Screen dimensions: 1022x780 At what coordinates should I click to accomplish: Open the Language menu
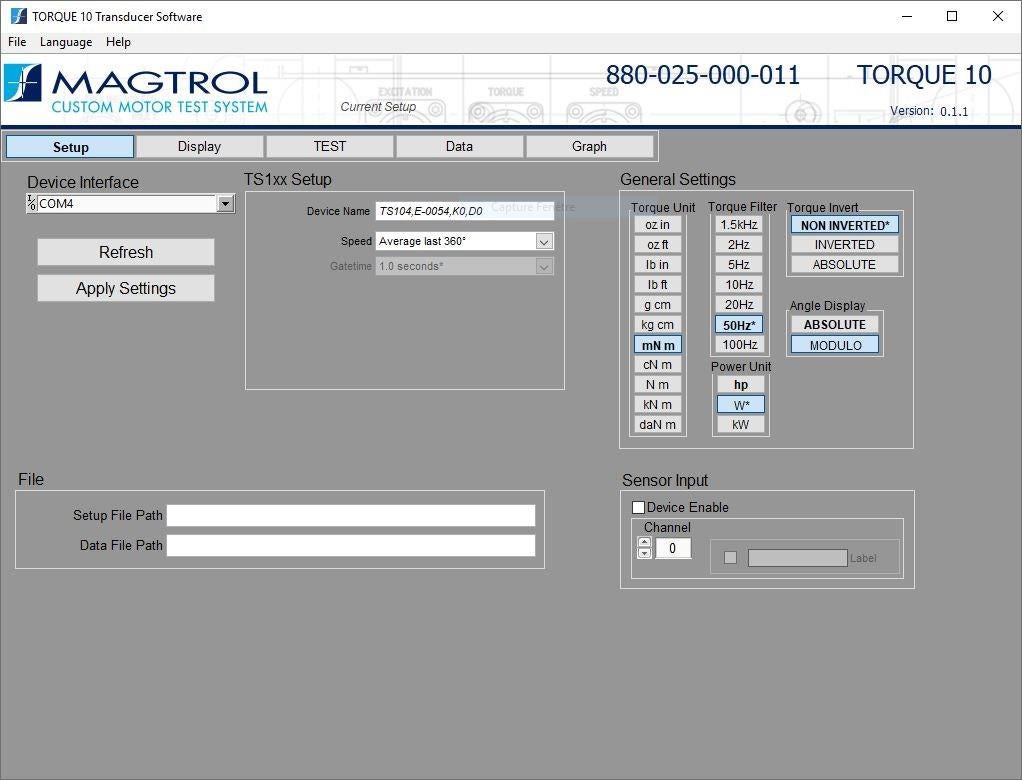pyautogui.click(x=66, y=42)
